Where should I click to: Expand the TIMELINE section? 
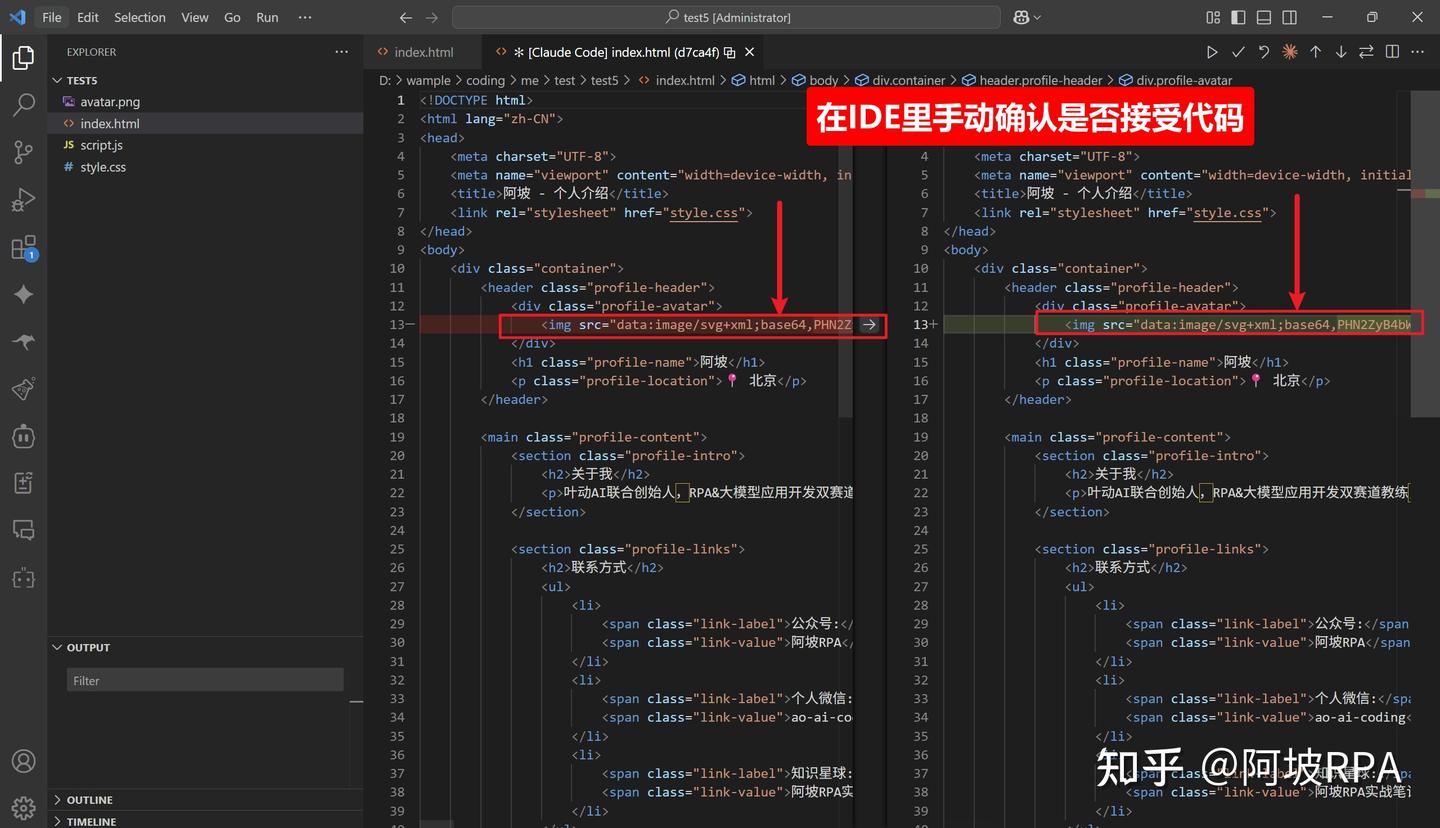90,820
